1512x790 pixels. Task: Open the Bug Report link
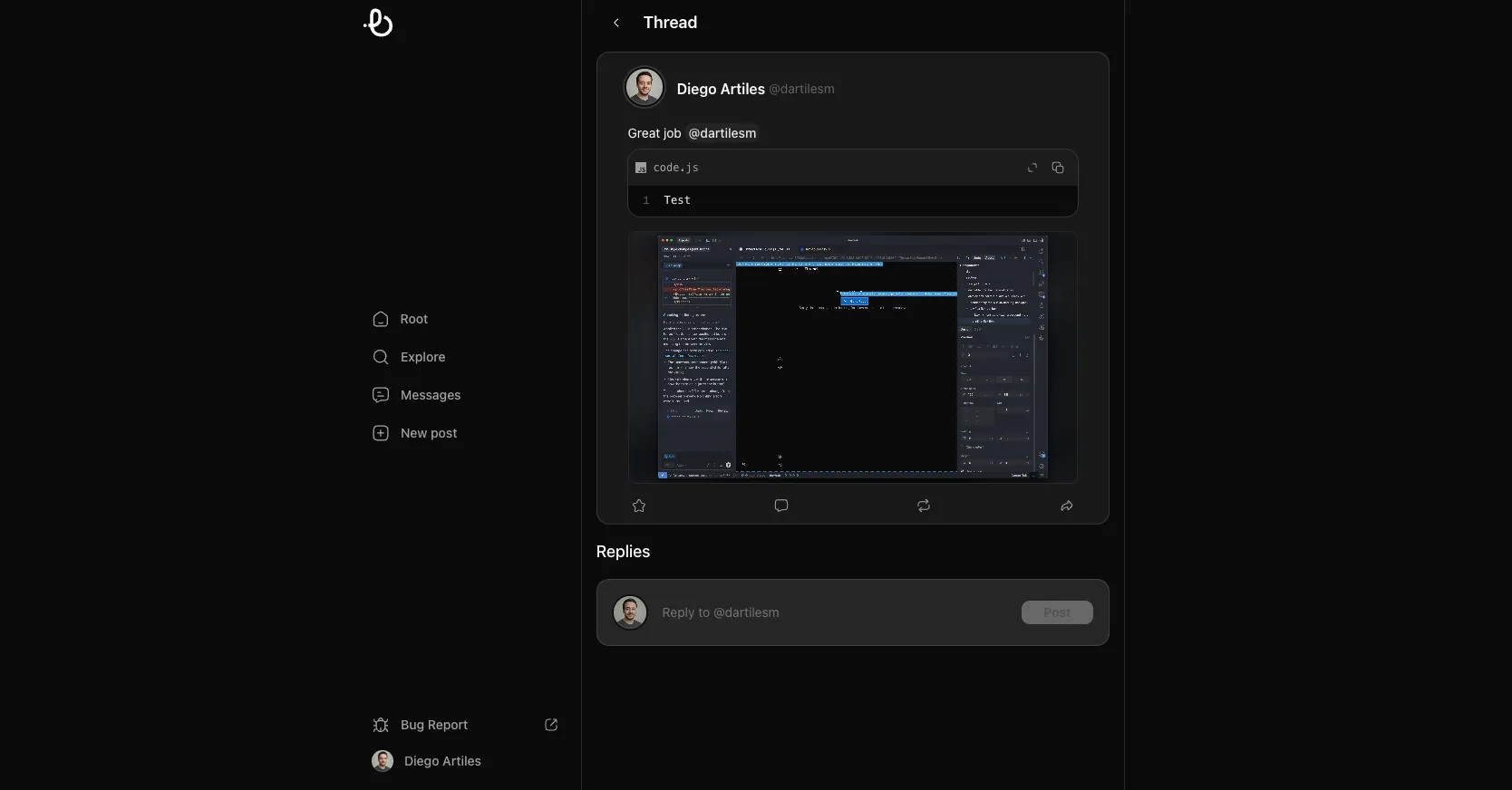point(434,725)
